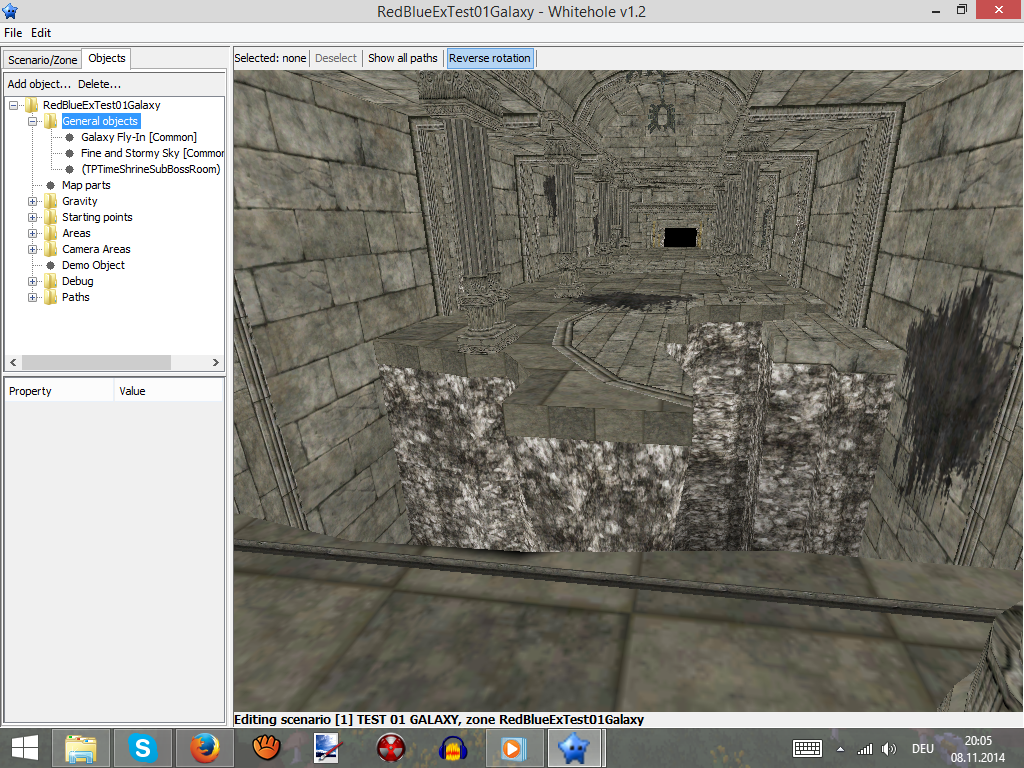Open Skype from the taskbar
The height and width of the screenshot is (768, 1024).
click(143, 747)
